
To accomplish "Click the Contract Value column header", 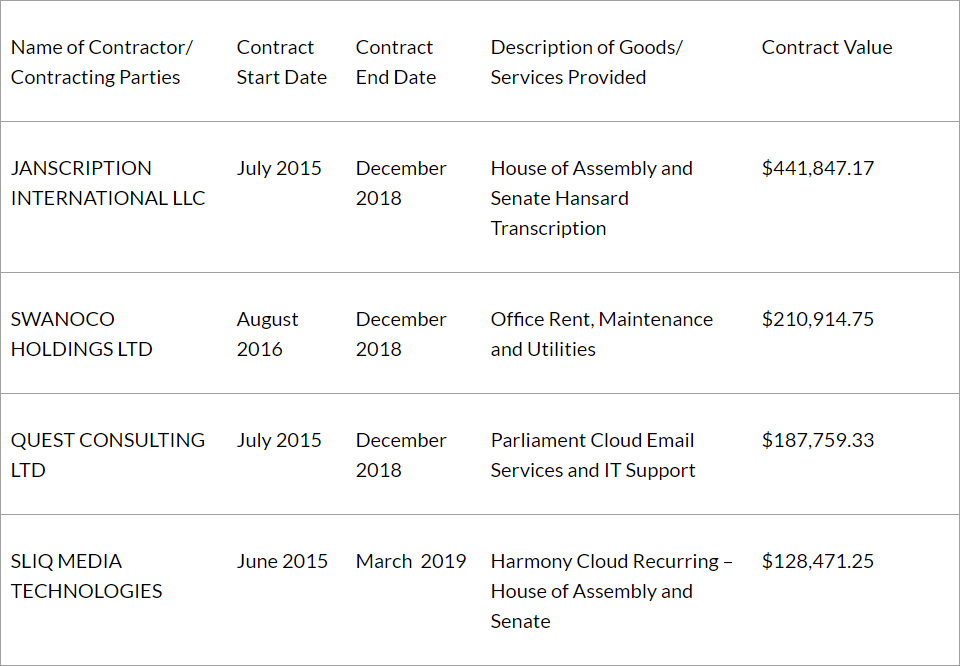I will 827,47.
